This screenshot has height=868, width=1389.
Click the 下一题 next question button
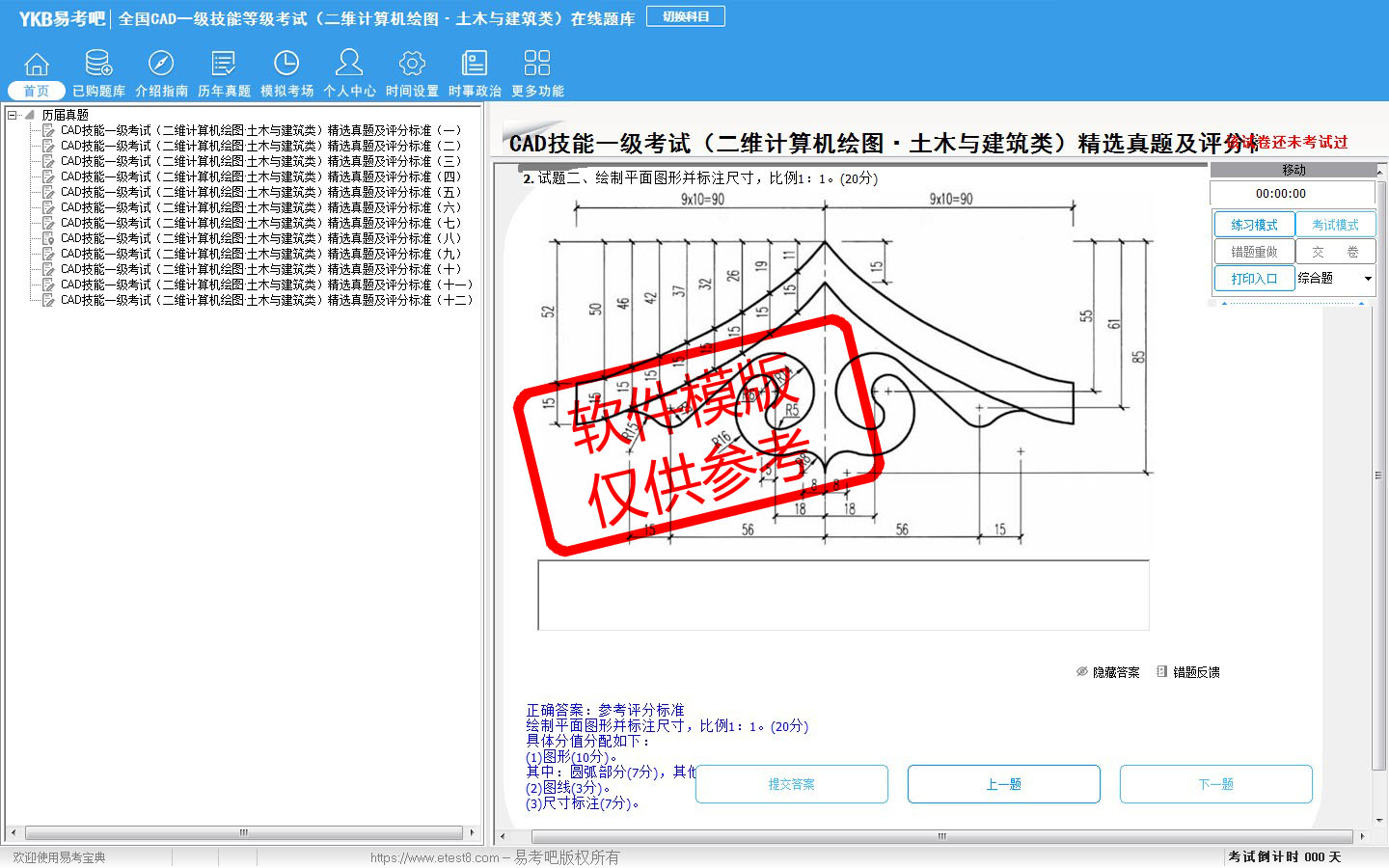pos(1215,784)
